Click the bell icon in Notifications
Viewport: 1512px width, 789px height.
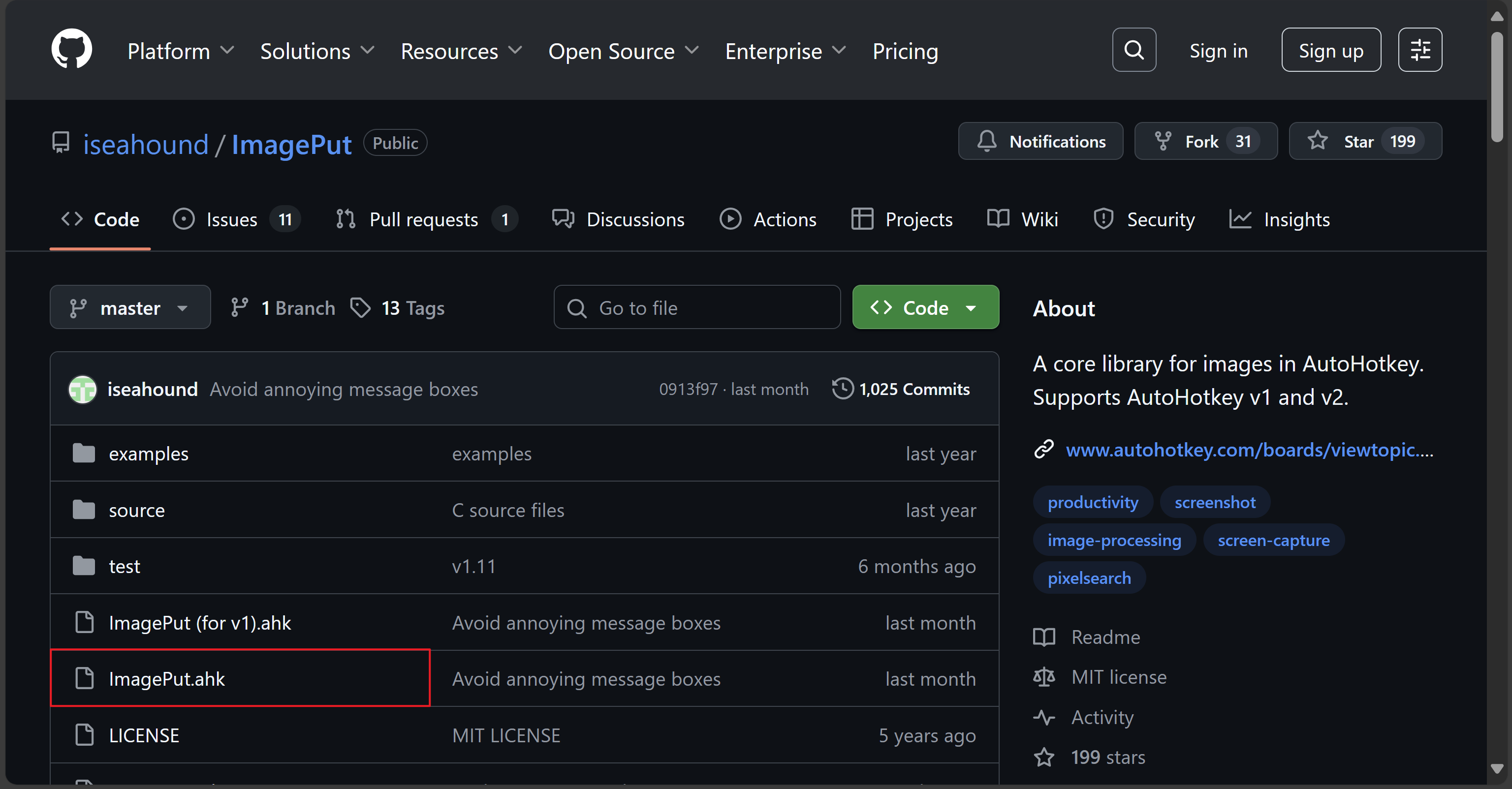[x=987, y=141]
